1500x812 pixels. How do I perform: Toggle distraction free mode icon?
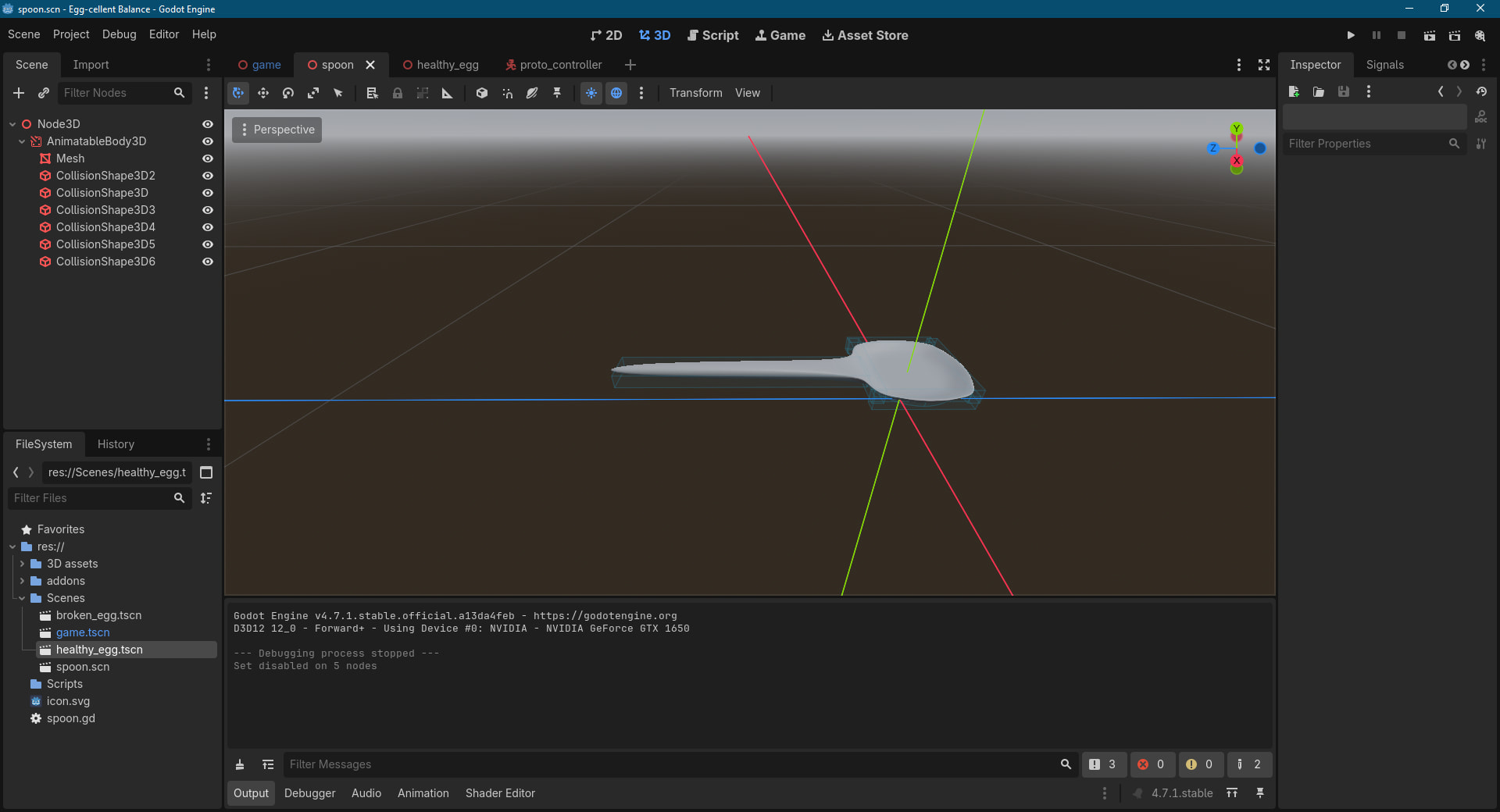click(x=1264, y=65)
